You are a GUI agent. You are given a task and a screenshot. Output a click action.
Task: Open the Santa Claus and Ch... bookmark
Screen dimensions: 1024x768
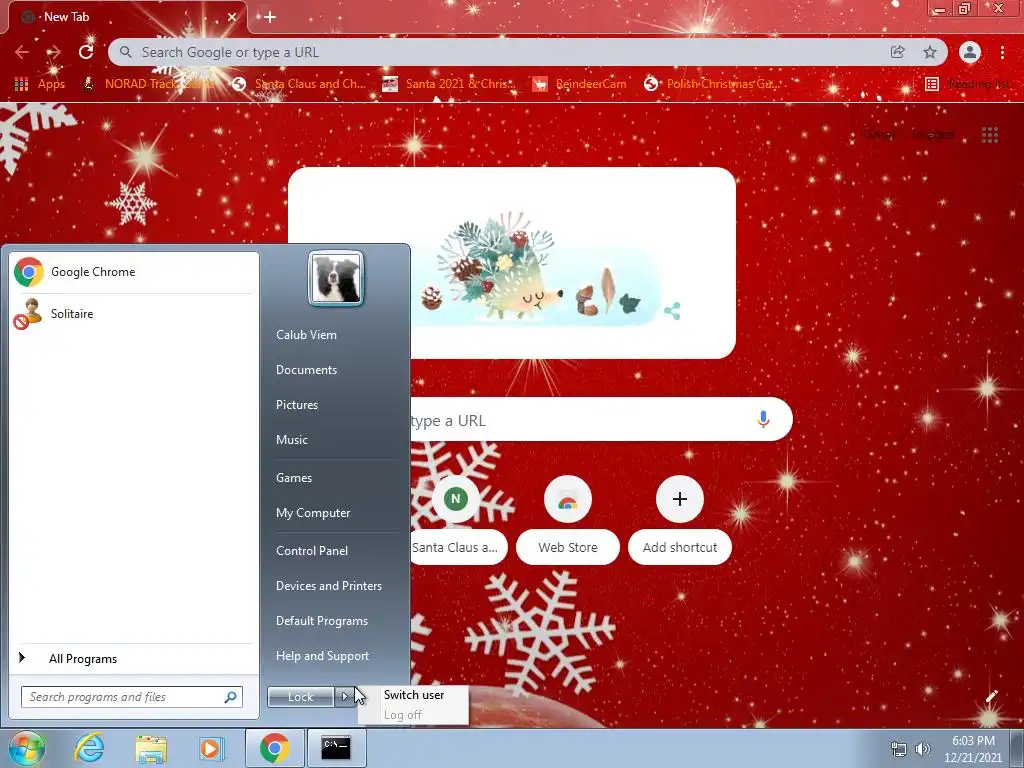point(299,84)
